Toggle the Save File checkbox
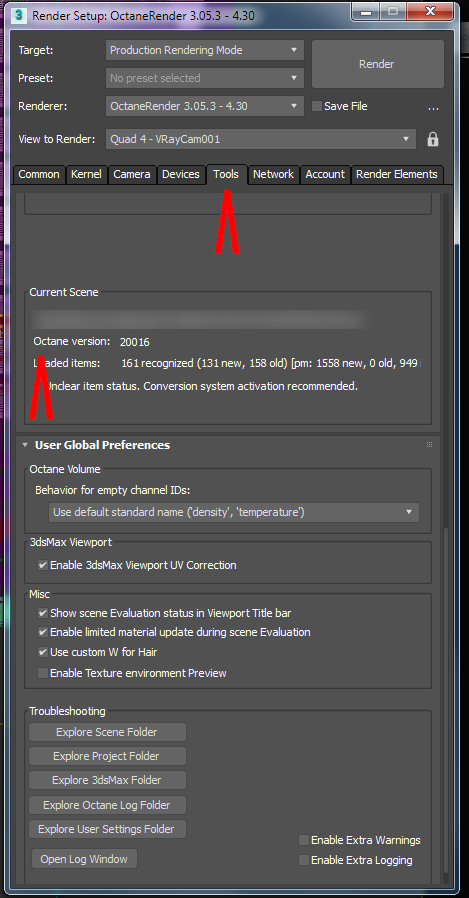The height and width of the screenshot is (898, 469). coord(316,106)
